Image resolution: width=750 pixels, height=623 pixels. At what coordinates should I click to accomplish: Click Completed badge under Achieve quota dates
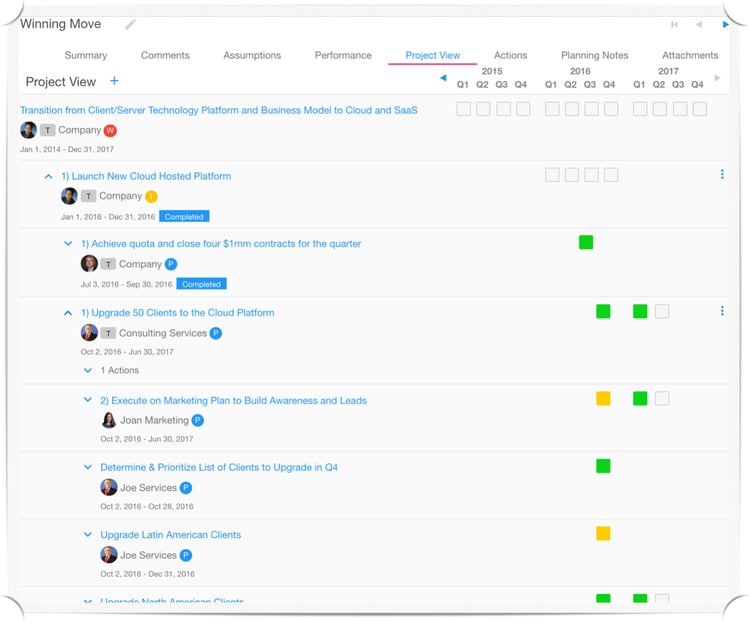point(201,284)
